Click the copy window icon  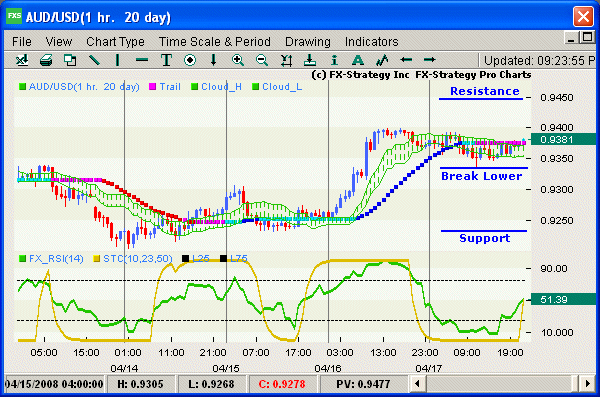click(x=70, y=60)
